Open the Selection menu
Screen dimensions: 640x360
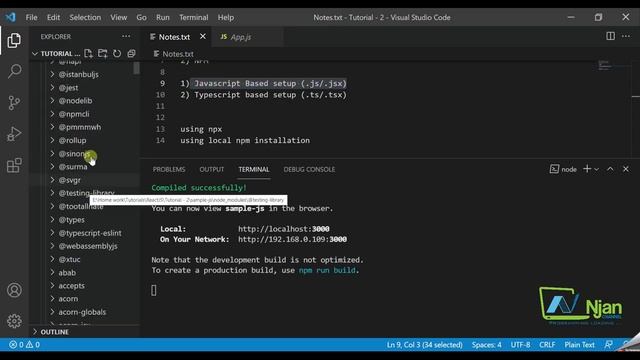click(x=85, y=18)
